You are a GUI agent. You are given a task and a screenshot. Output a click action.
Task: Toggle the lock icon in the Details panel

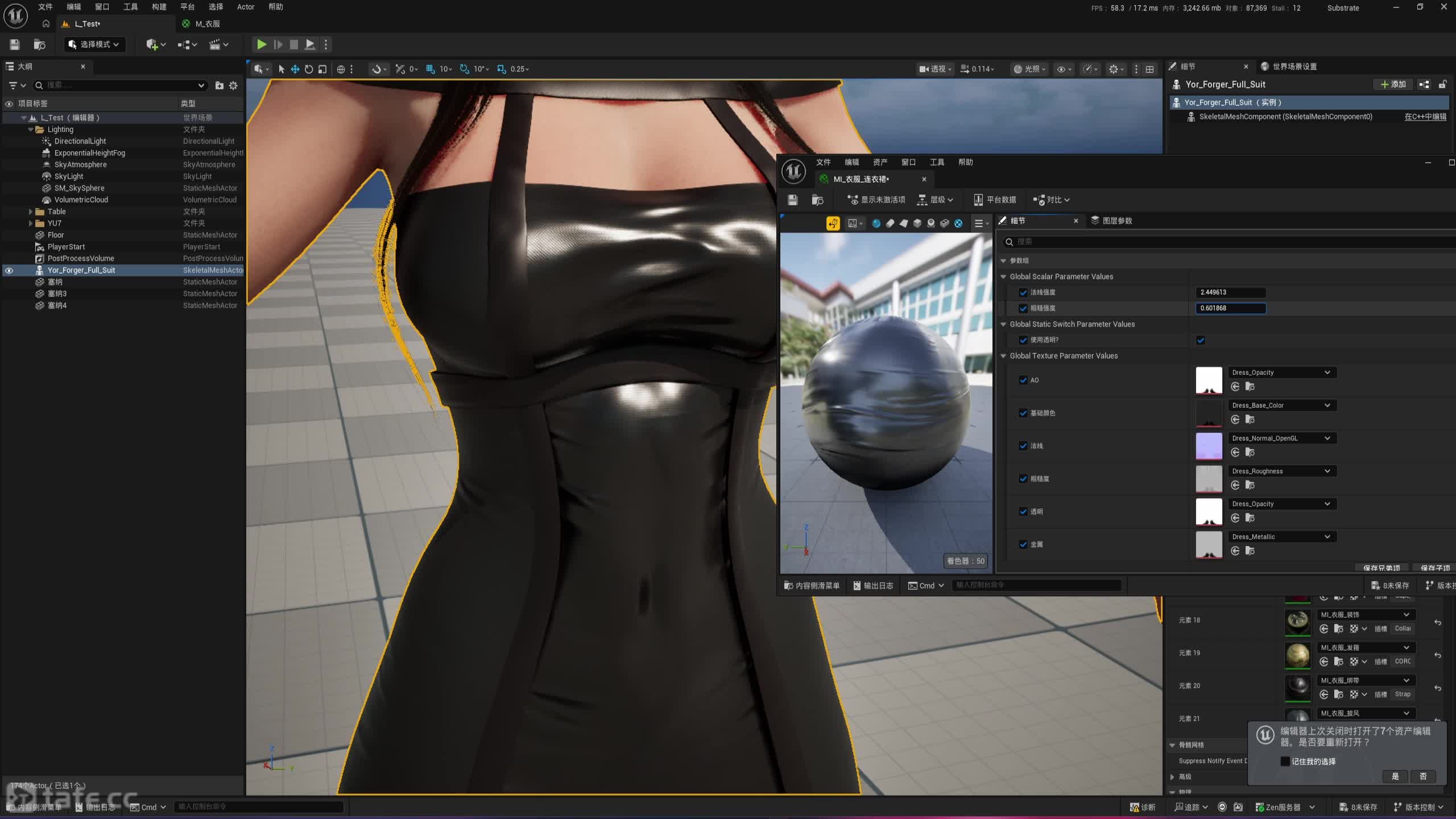1442,84
